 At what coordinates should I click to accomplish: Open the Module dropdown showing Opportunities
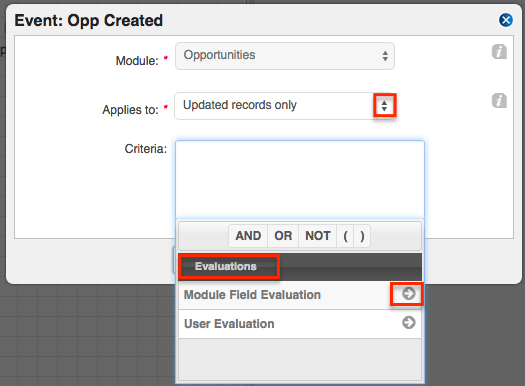pos(285,56)
